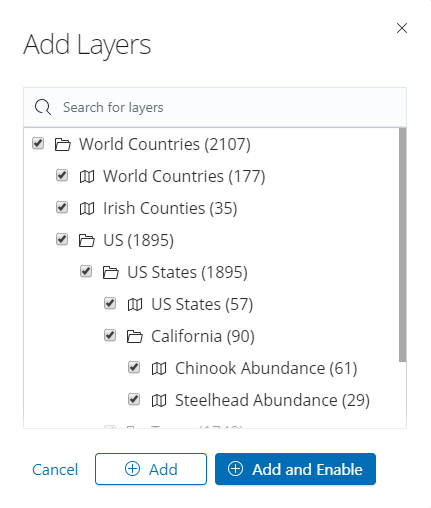Click the search magnifier icon
This screenshot has height=508, width=431.
[43, 107]
